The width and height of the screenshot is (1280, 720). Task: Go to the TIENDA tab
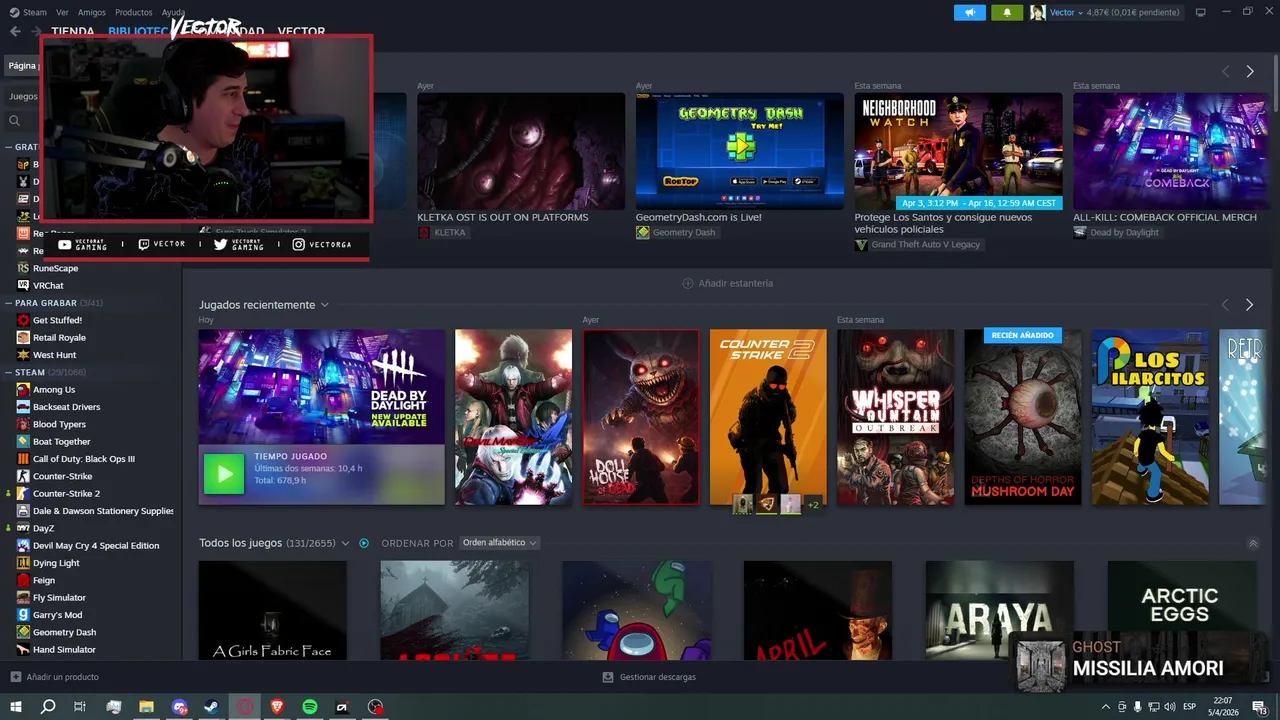click(72, 31)
